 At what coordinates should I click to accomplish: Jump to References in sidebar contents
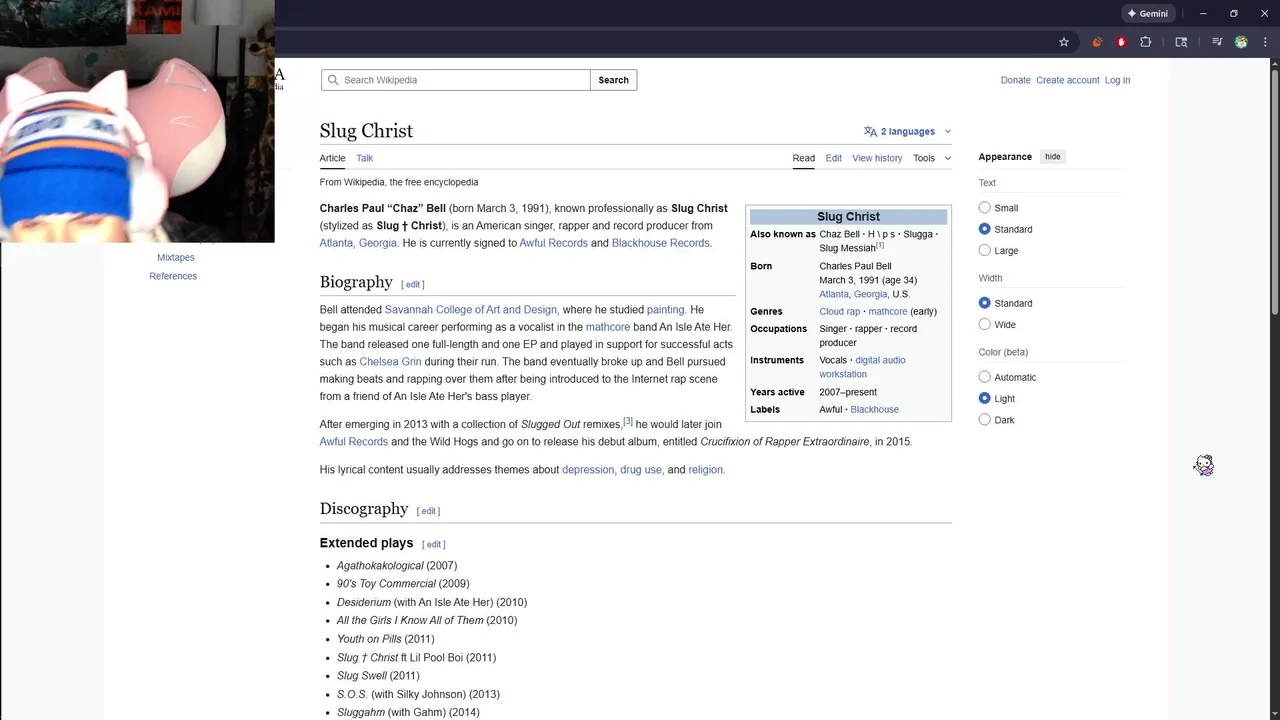tap(173, 276)
